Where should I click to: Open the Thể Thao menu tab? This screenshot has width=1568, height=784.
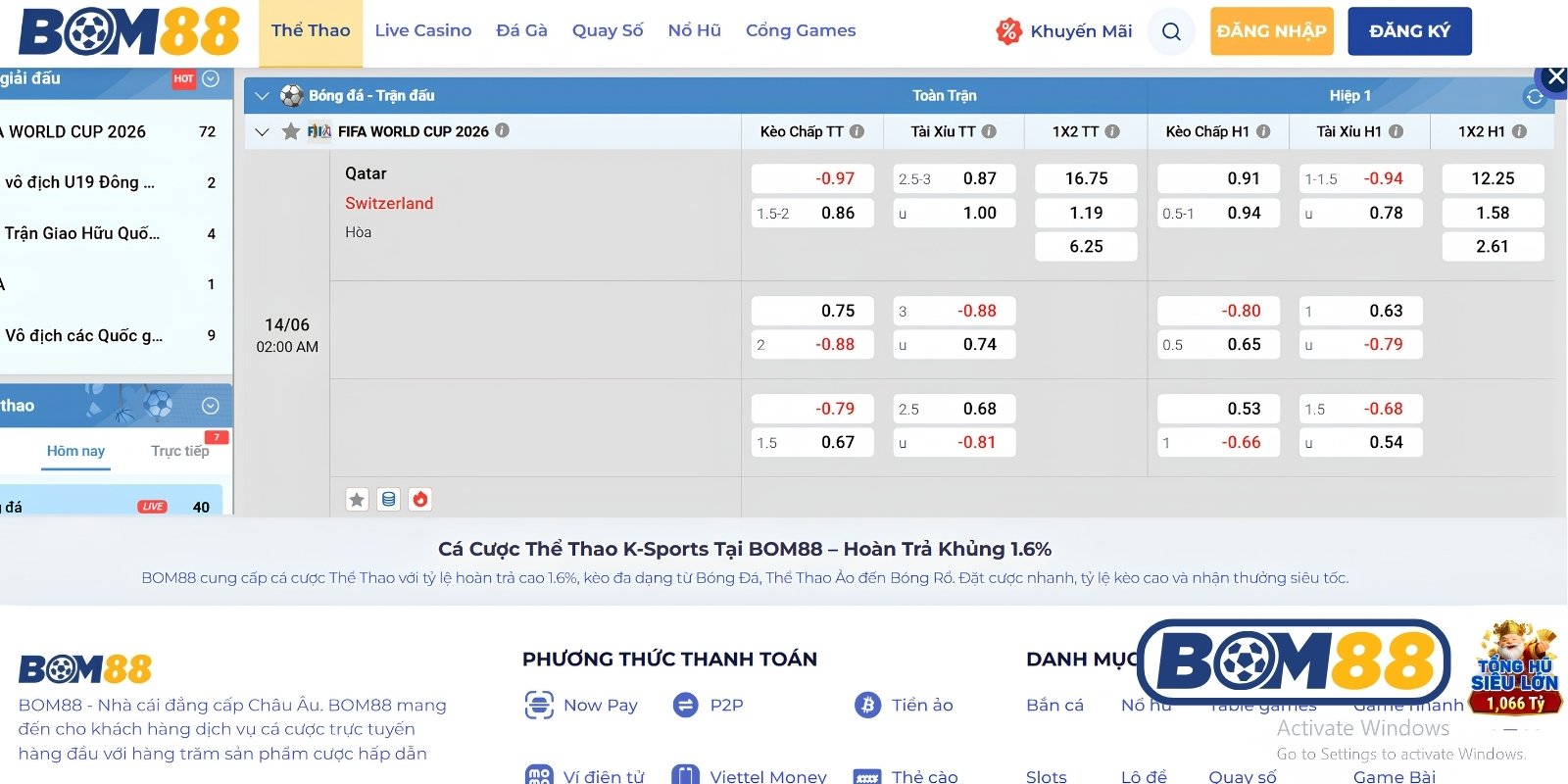(x=311, y=31)
